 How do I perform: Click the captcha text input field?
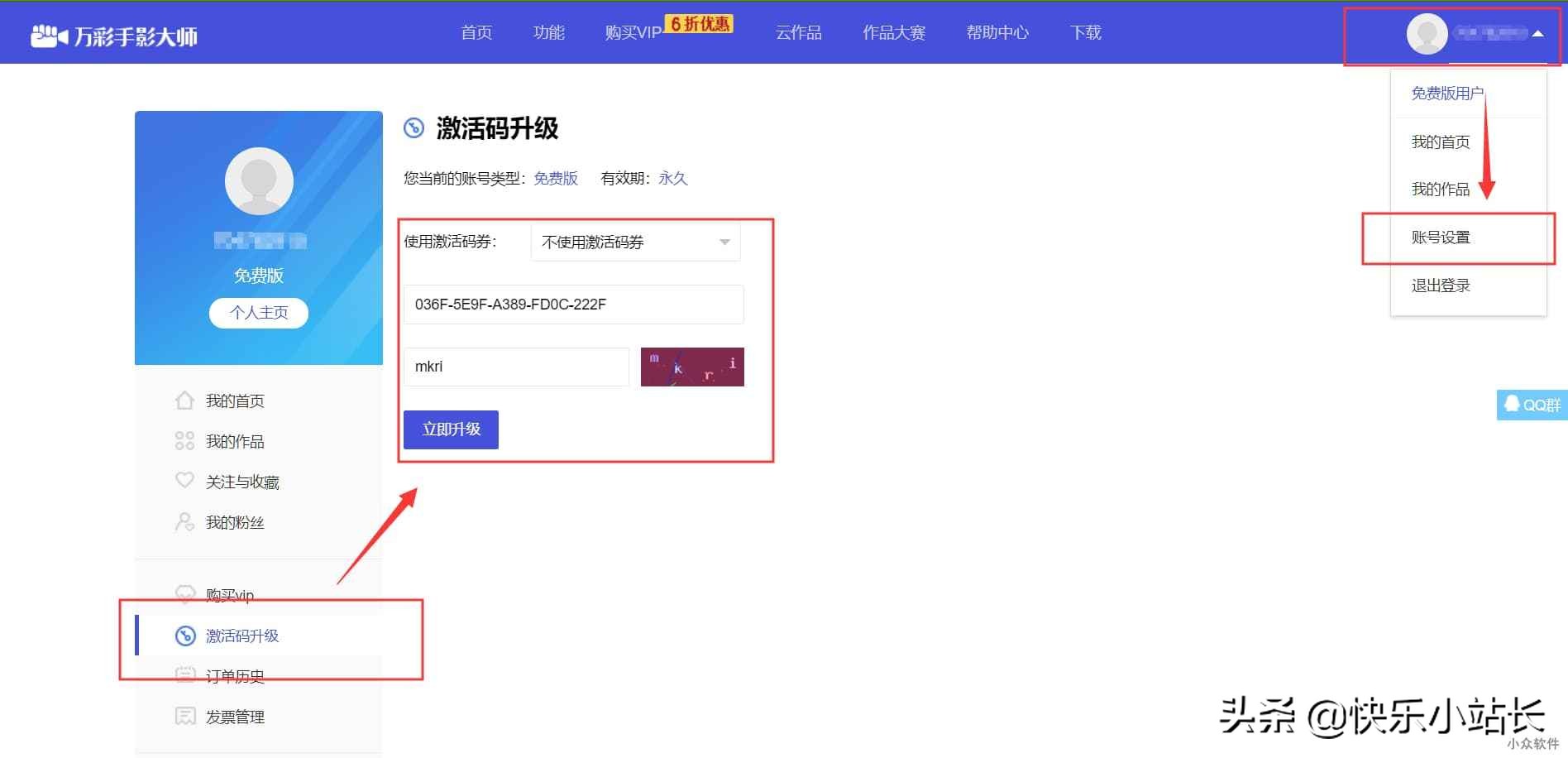[516, 367]
